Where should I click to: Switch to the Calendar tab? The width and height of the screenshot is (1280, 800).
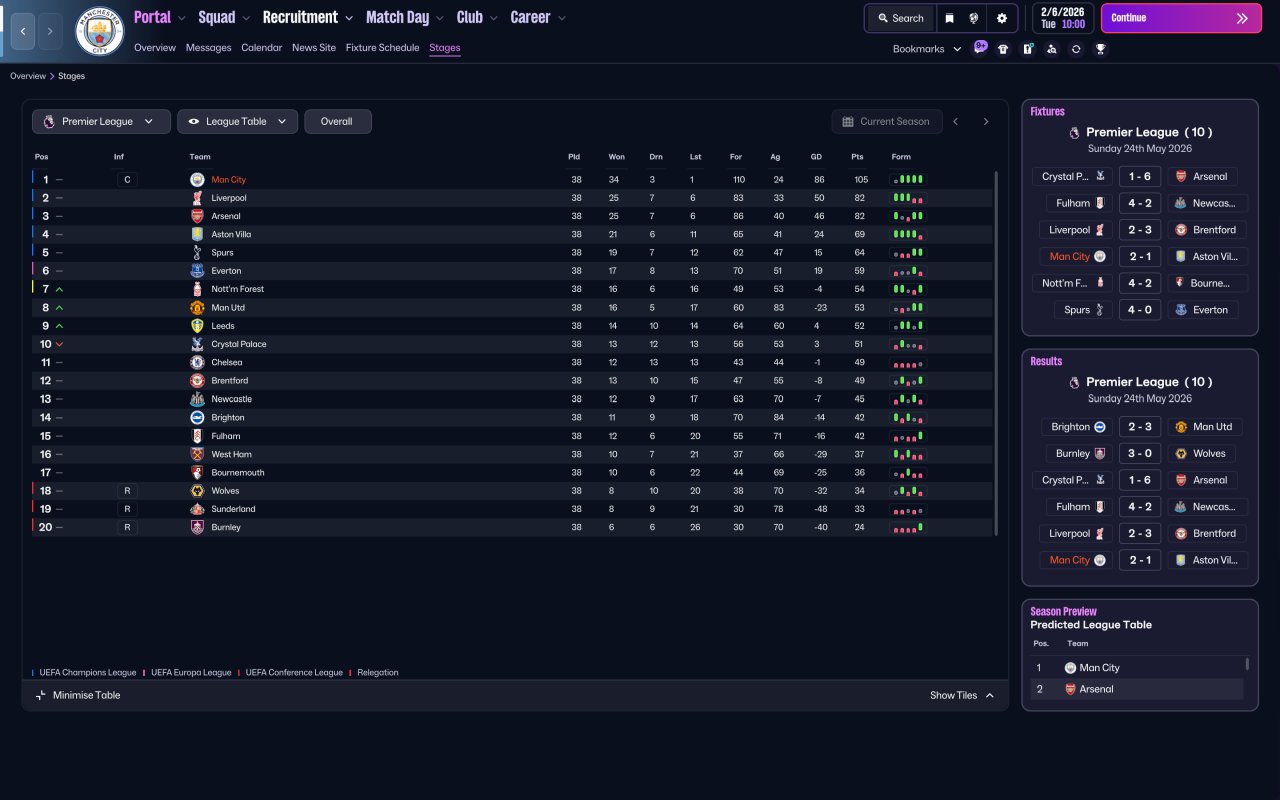coord(262,48)
